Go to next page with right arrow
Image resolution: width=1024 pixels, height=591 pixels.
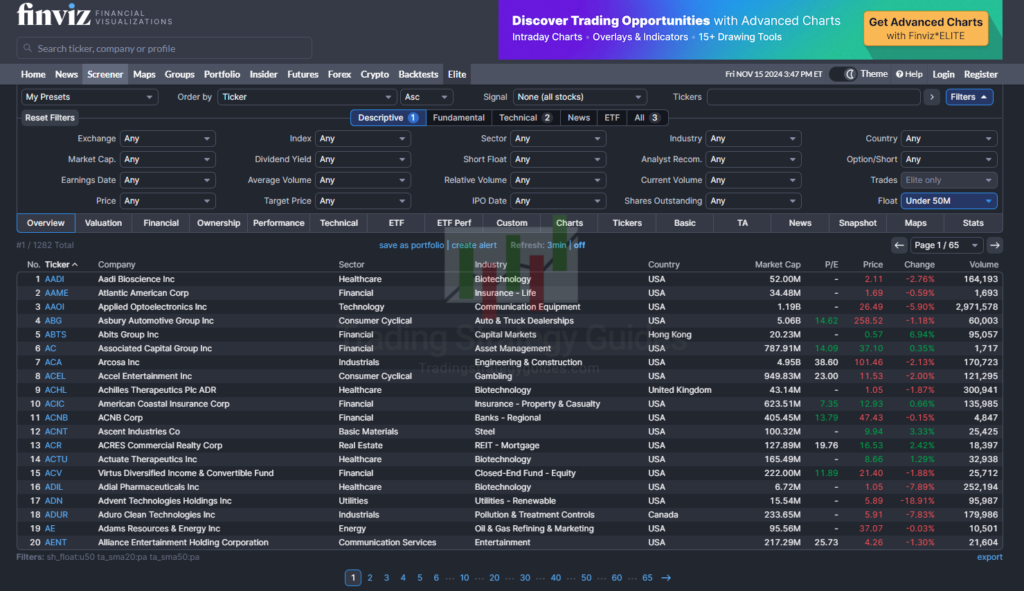point(994,245)
